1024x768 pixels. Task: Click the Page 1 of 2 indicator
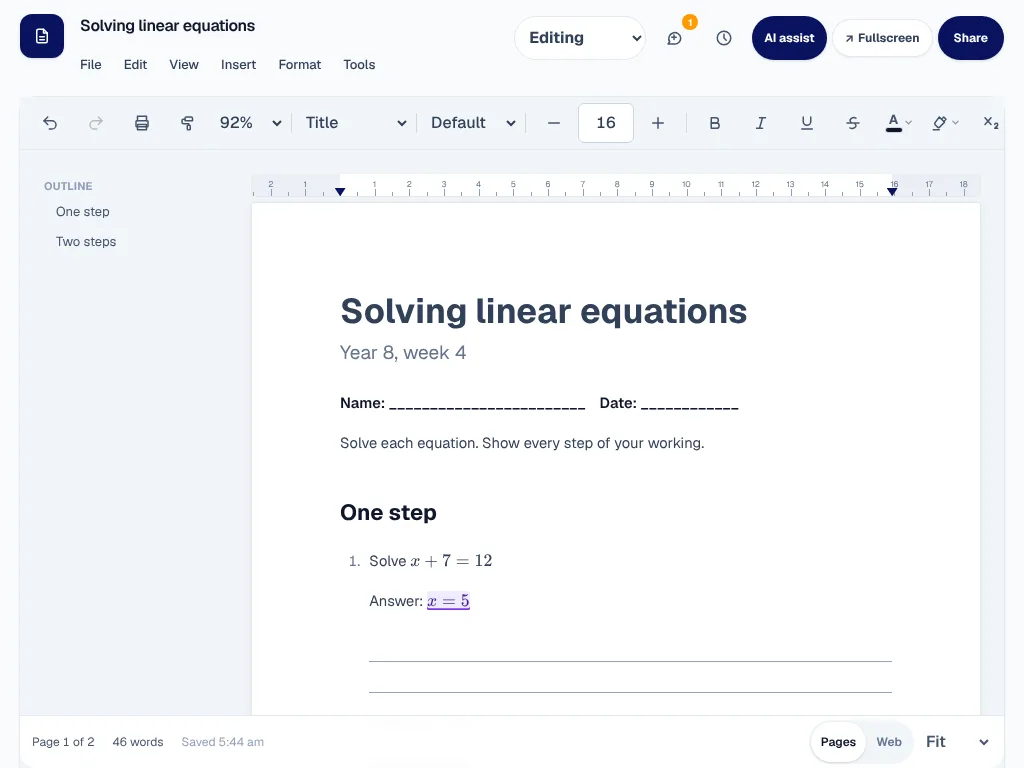tap(63, 742)
